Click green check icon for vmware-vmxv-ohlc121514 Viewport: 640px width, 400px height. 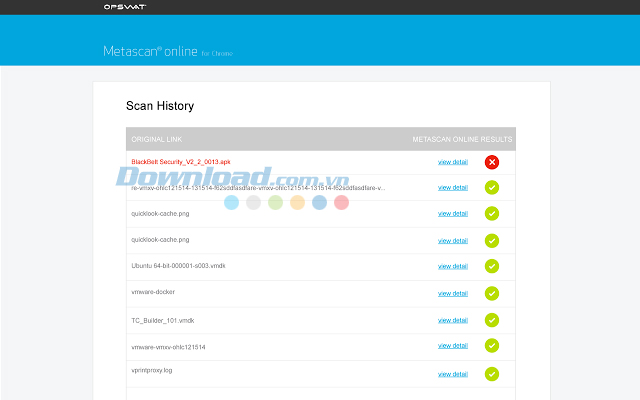click(492, 346)
